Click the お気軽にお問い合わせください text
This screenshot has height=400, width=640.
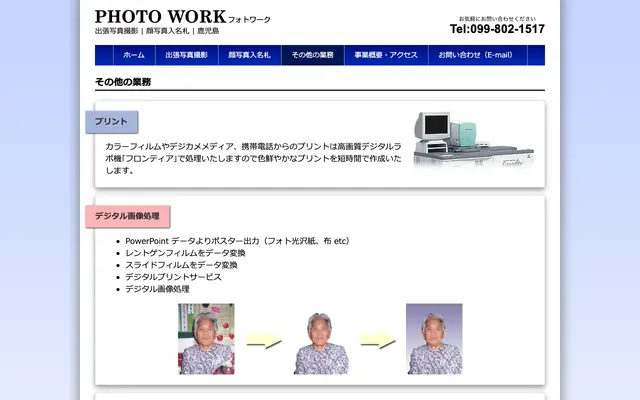coord(497,19)
